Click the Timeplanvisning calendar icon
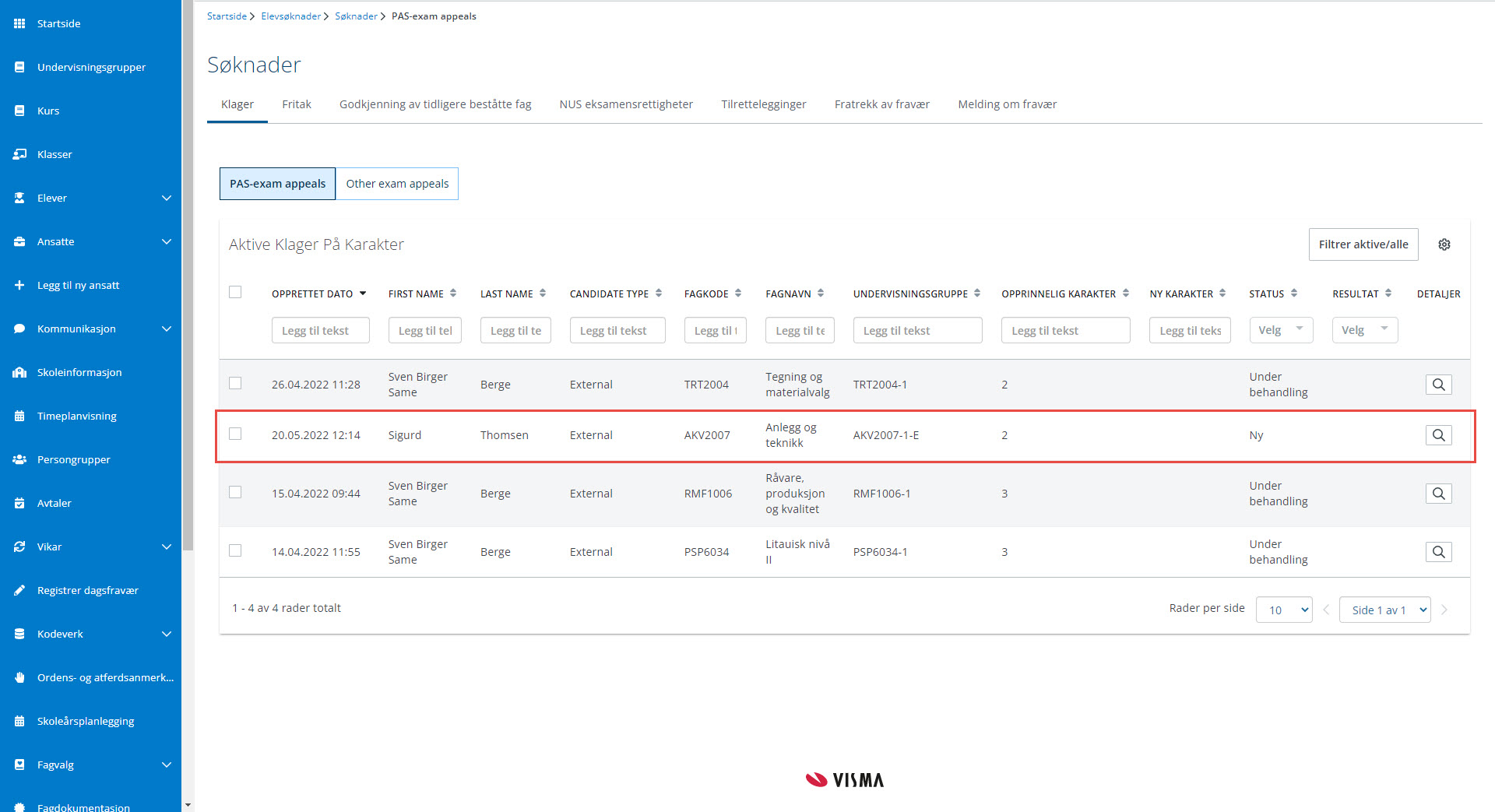 pos(19,416)
